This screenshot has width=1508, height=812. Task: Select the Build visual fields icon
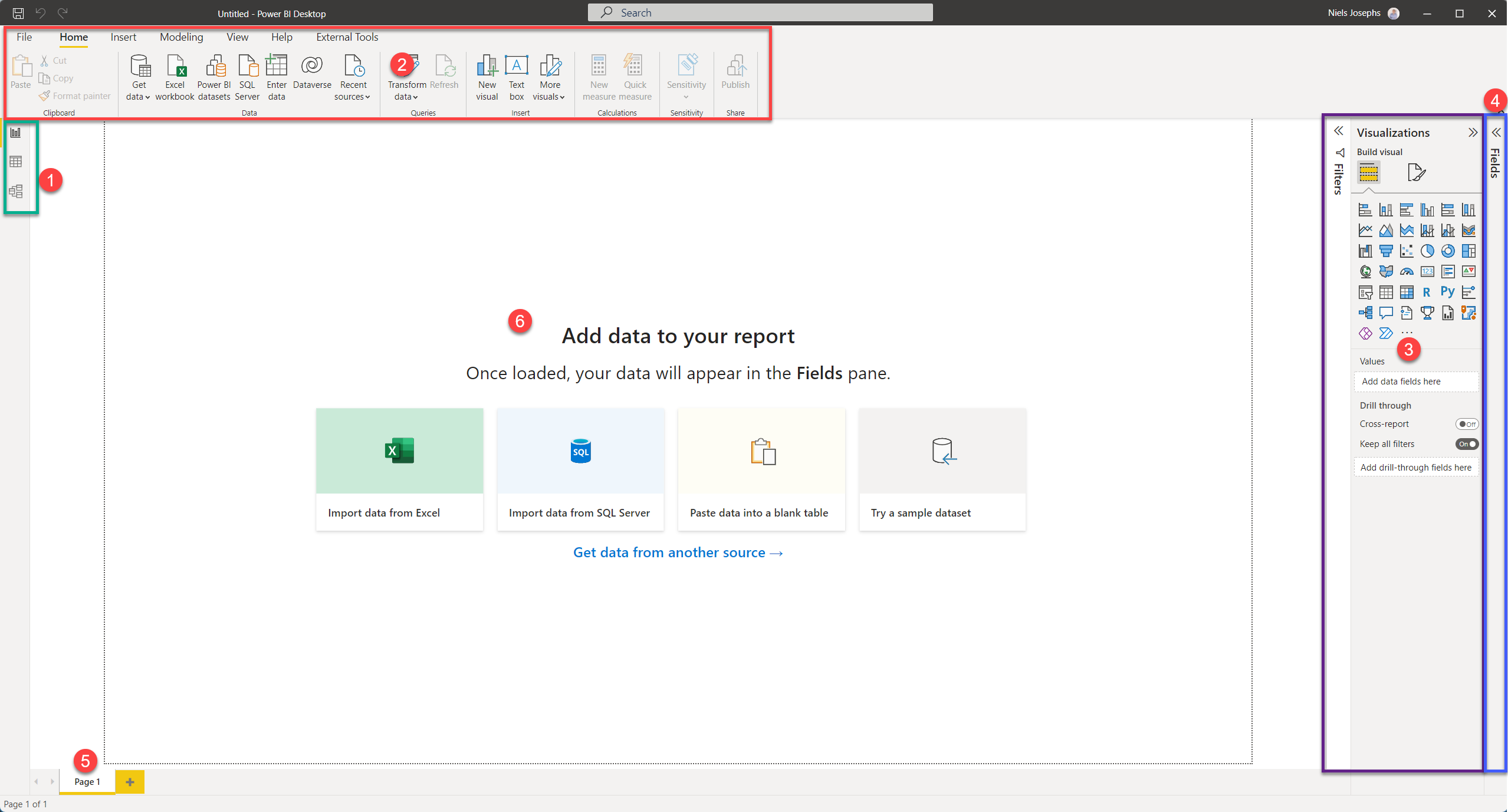[x=1369, y=173]
